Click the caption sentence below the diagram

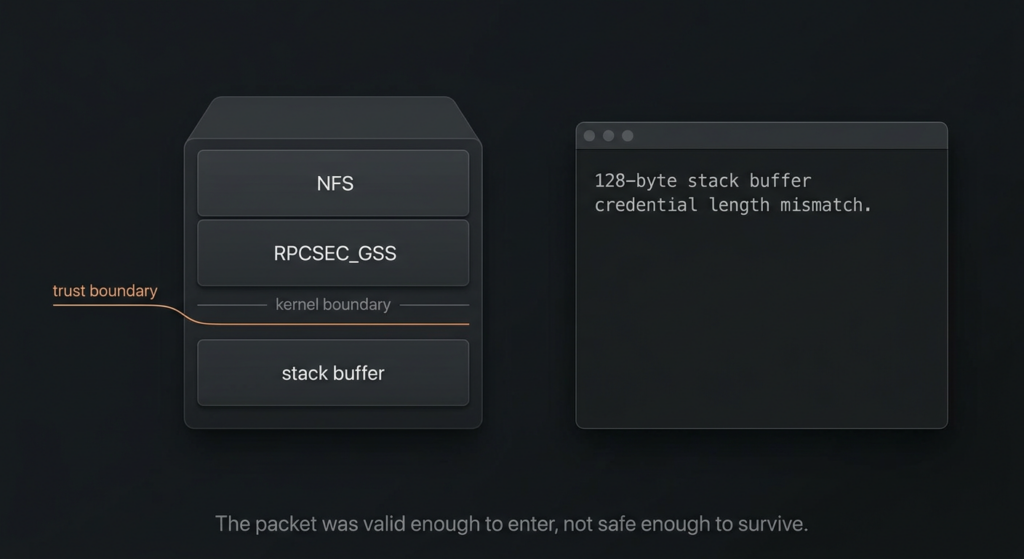click(x=511, y=524)
